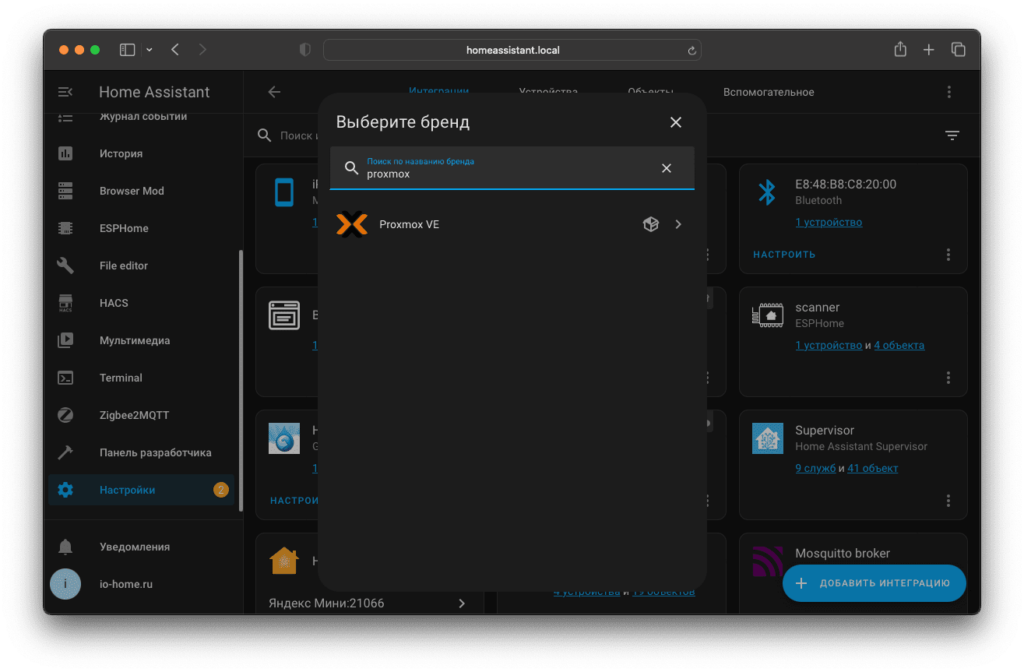Toggle the Safari sidebar icon
Image resolution: width=1024 pixels, height=672 pixels.
[x=127, y=50]
